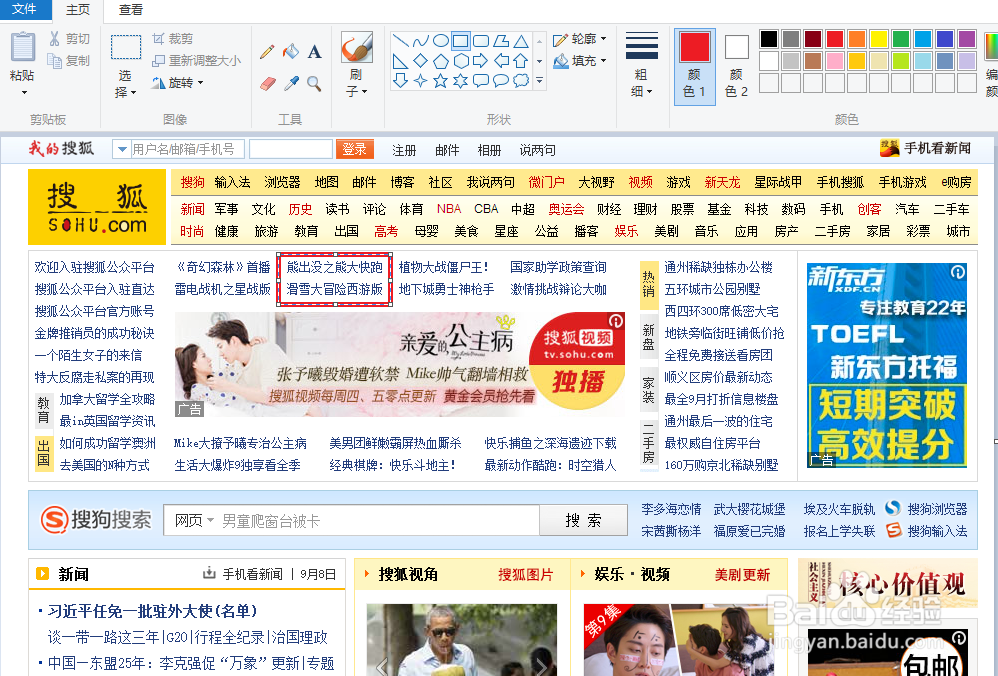Click the 搜狐 SOHU.com logo in canvas

(x=97, y=207)
